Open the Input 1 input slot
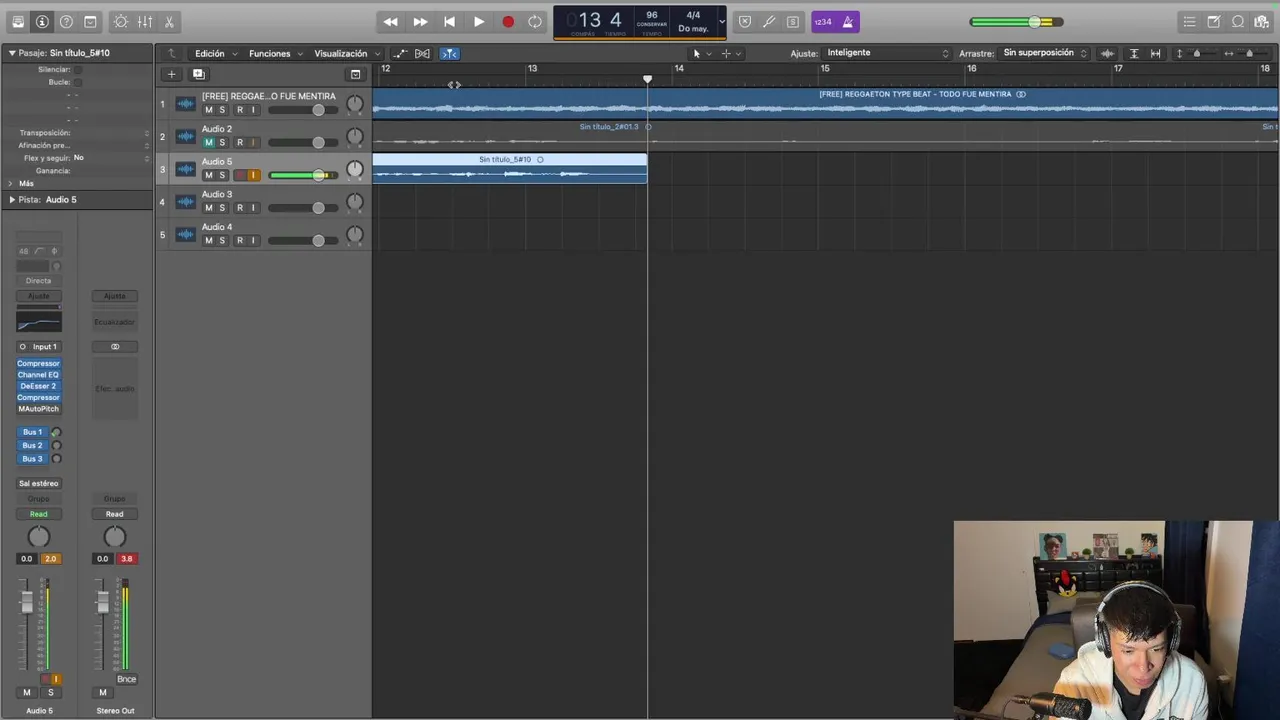This screenshot has width=1280, height=720. pyautogui.click(x=44, y=347)
